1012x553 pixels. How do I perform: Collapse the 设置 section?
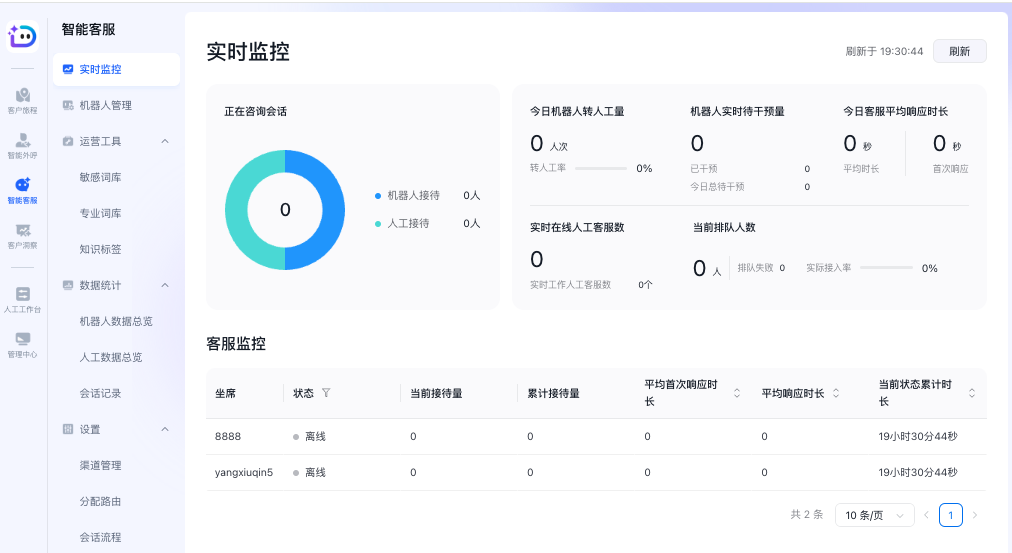coord(165,429)
